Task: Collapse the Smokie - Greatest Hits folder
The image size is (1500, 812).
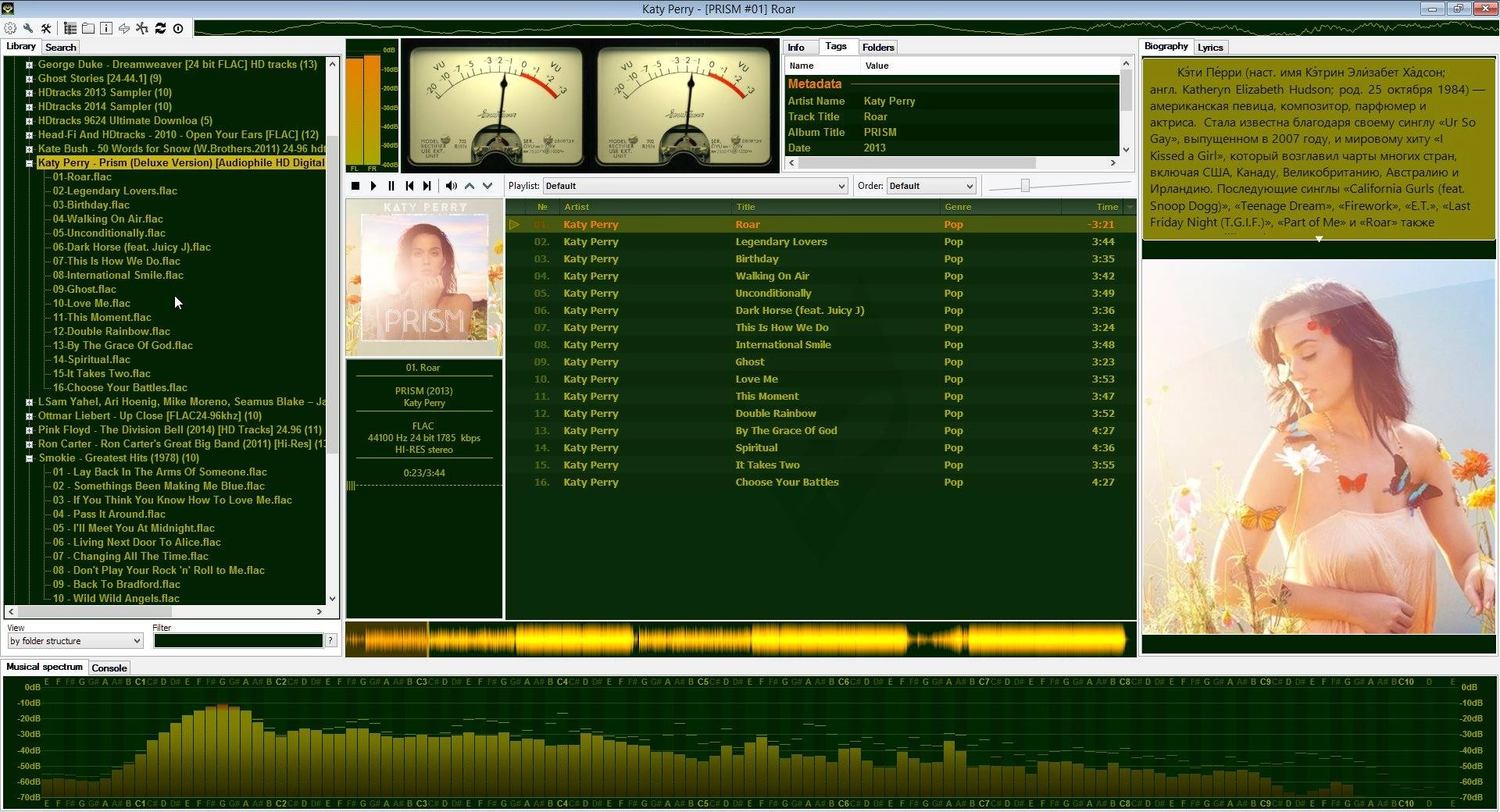Action: 29,458
